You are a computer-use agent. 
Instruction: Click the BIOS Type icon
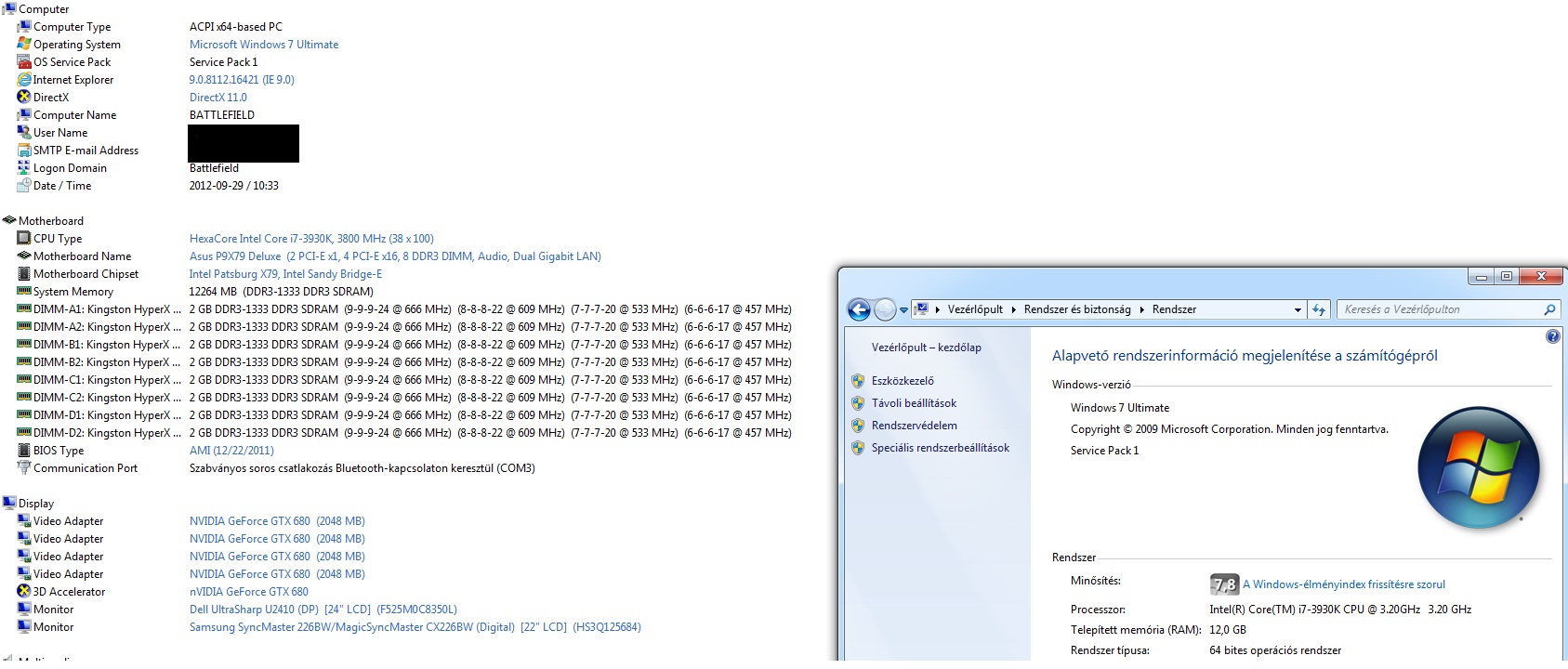pyautogui.click(x=24, y=450)
